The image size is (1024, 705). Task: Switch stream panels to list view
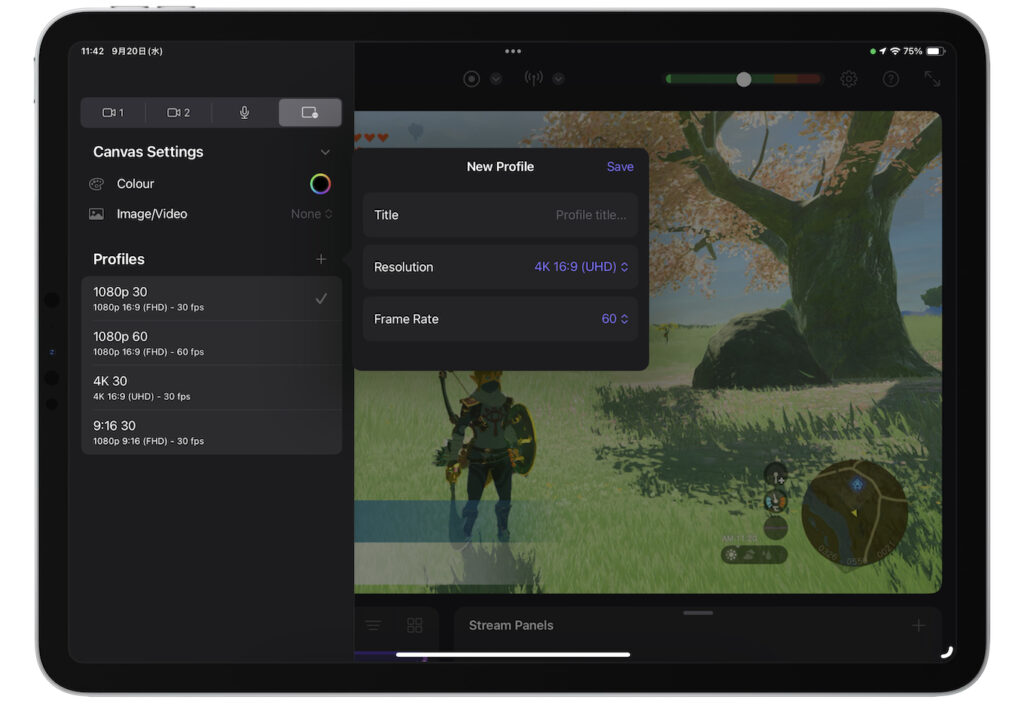(x=373, y=624)
